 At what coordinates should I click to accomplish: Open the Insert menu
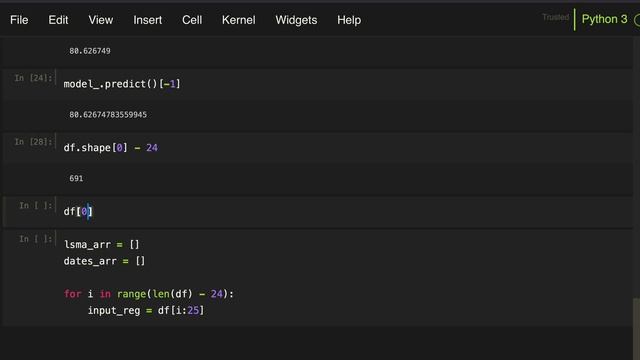[147, 20]
